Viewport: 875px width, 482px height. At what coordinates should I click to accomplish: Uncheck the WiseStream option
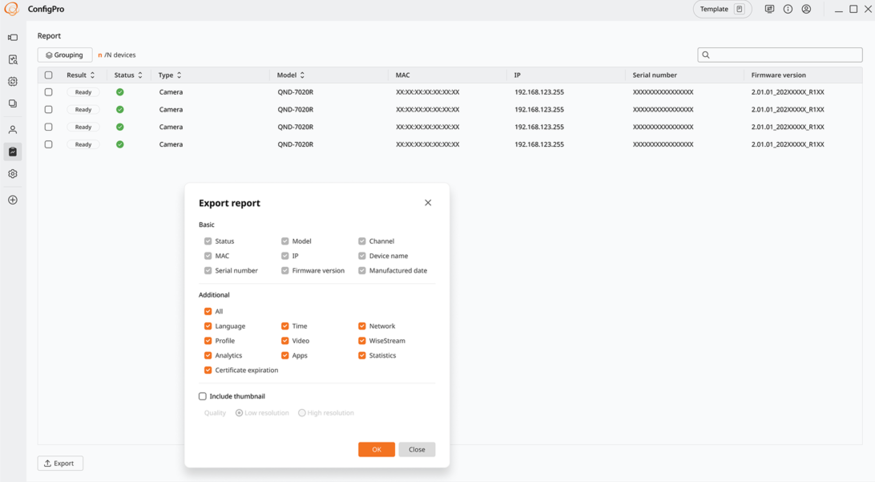coord(362,341)
